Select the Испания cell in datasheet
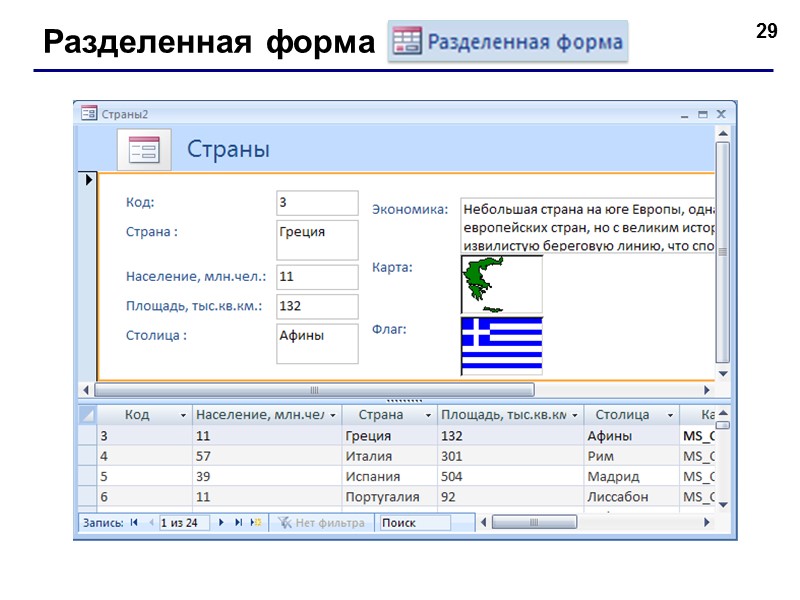 point(389,477)
